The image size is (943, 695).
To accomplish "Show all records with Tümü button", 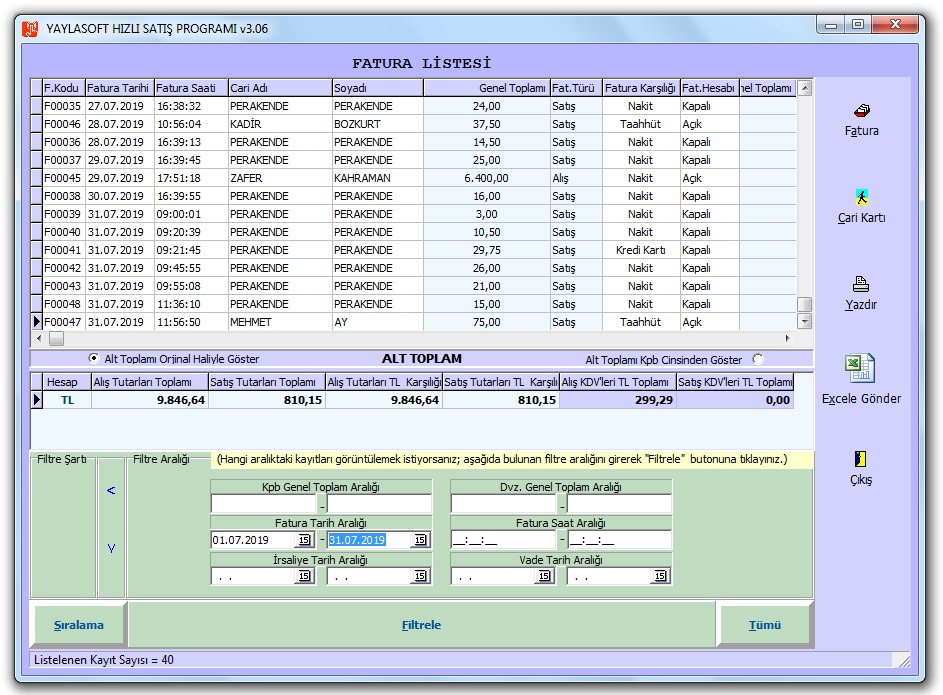I will tap(764, 625).
